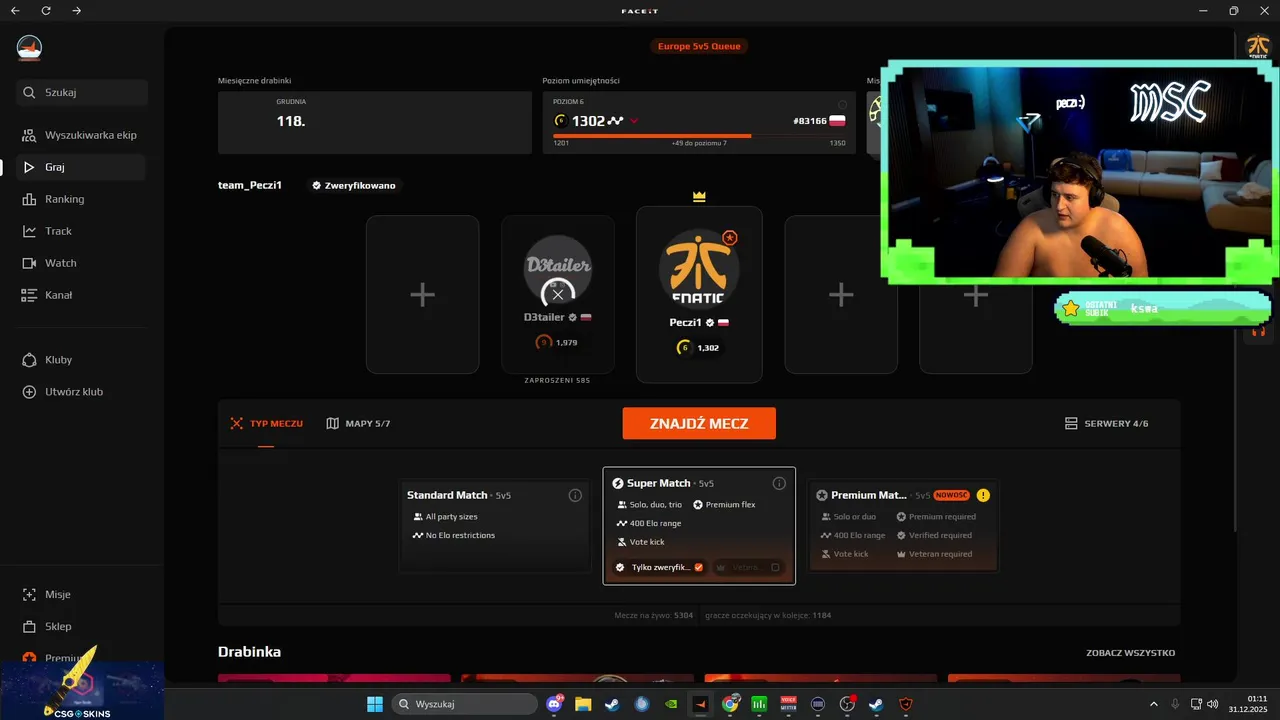1280x720 pixels.
Task: Show Standard Match info icon
Action: tap(575, 495)
